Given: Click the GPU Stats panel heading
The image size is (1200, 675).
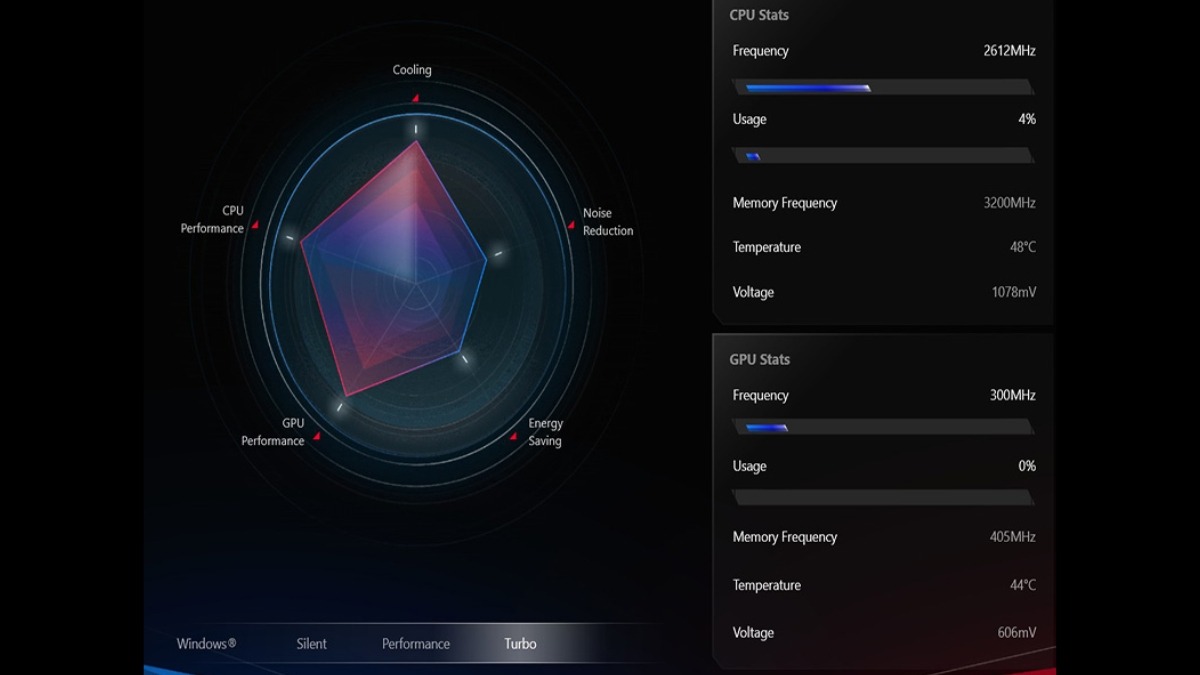Looking at the screenshot, I should click(x=759, y=359).
